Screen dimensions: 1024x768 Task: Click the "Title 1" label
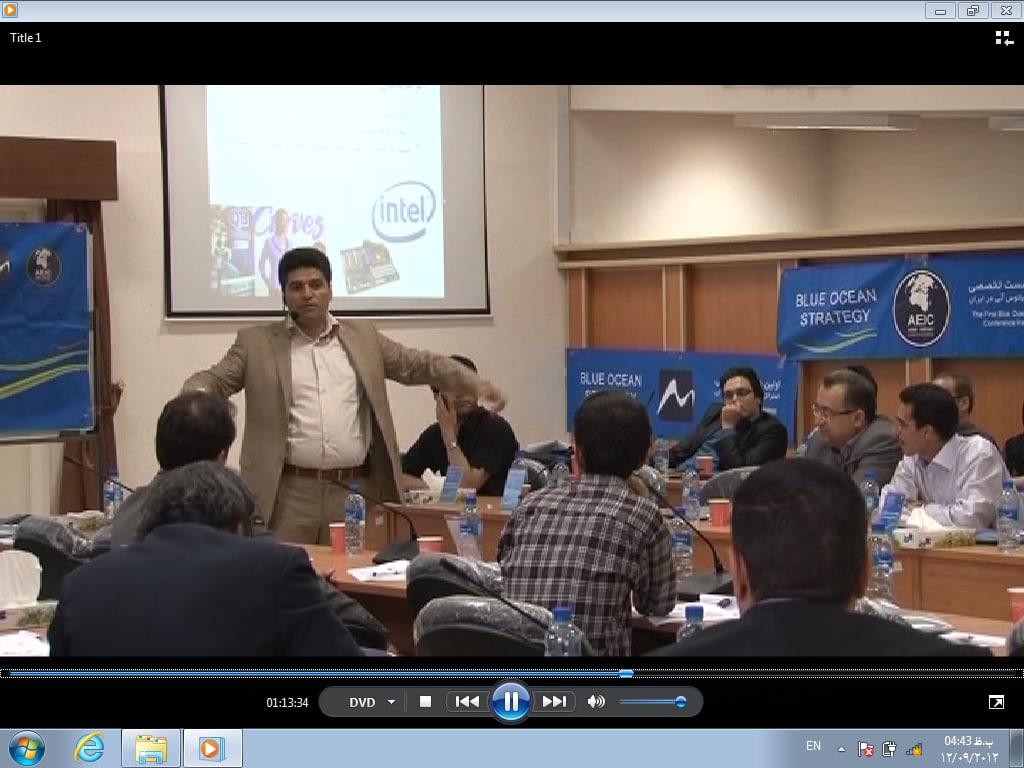coord(25,38)
